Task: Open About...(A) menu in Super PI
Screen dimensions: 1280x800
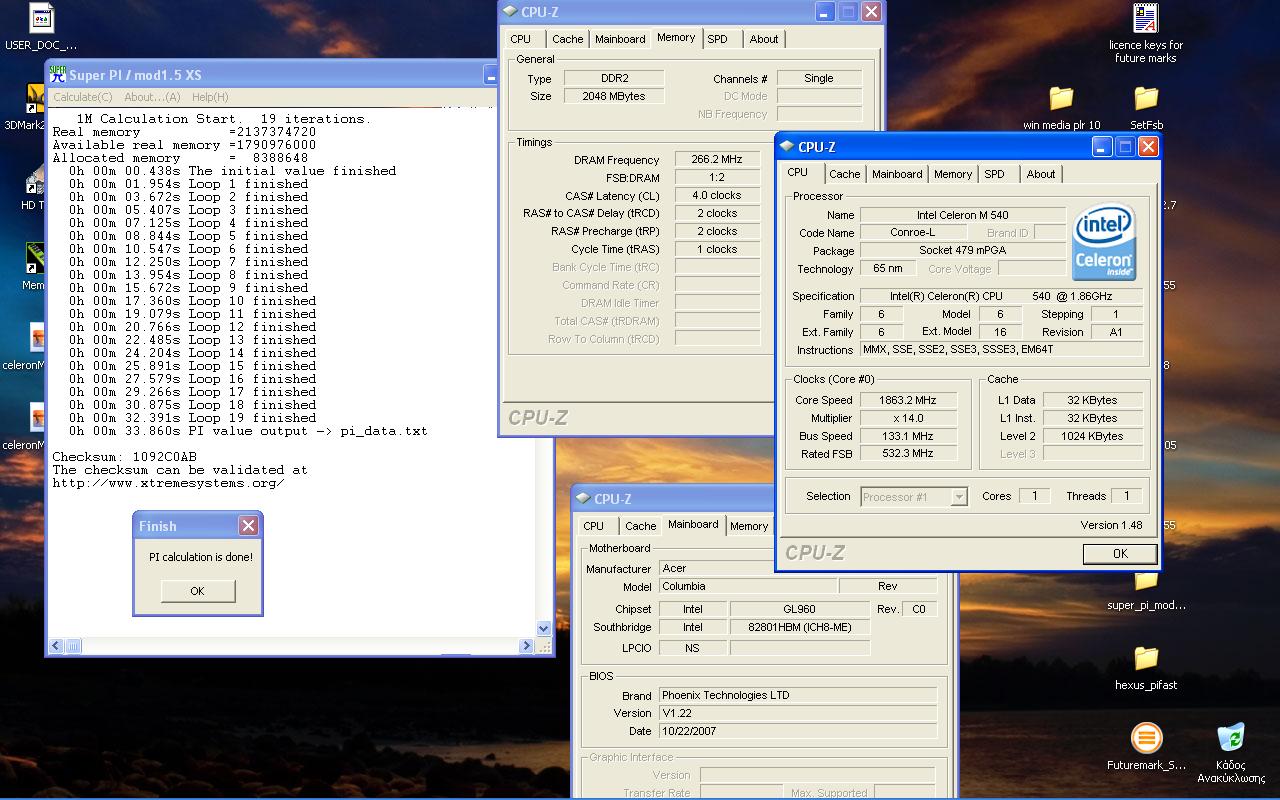Action: pos(152,97)
